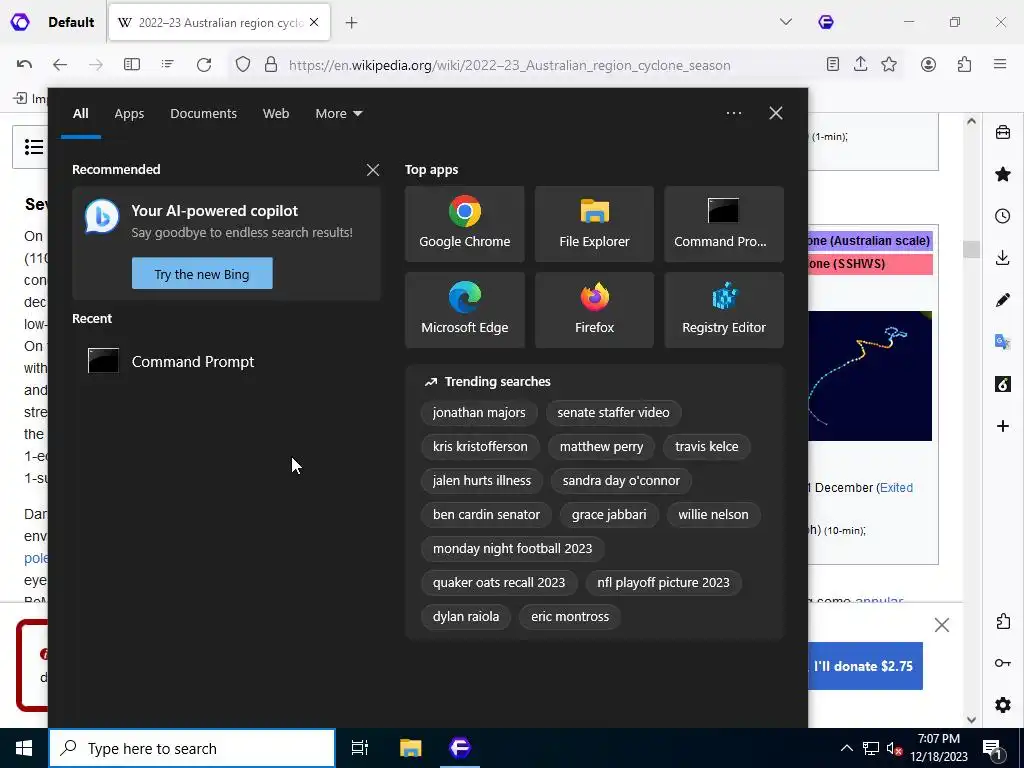This screenshot has width=1024, height=768.
Task: Search trending topic willie nelson
Action: pos(713,515)
